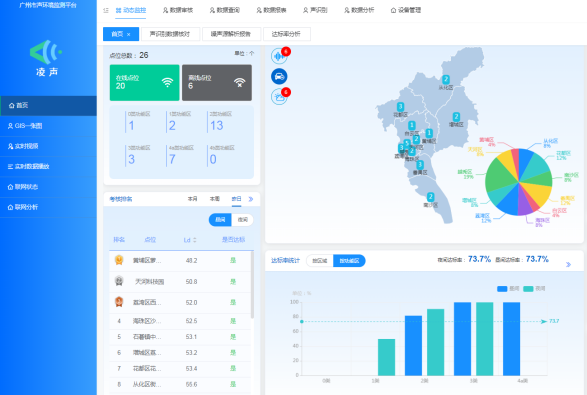Click the 凌声 logo in the sidebar
587x395 pixels.
(x=47, y=58)
